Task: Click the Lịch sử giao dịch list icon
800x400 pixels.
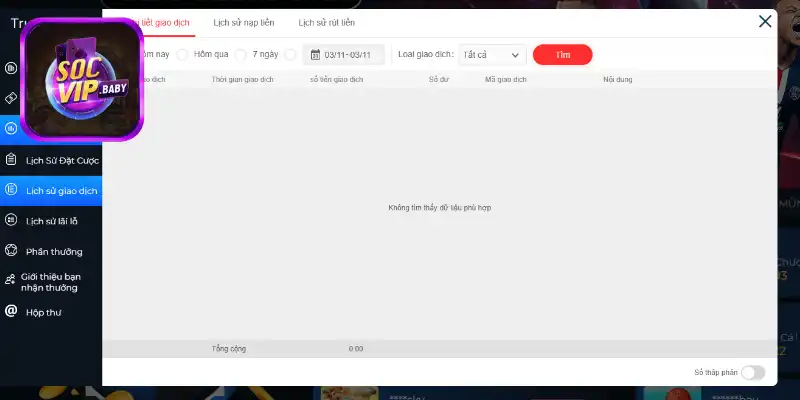Action: coord(11,190)
